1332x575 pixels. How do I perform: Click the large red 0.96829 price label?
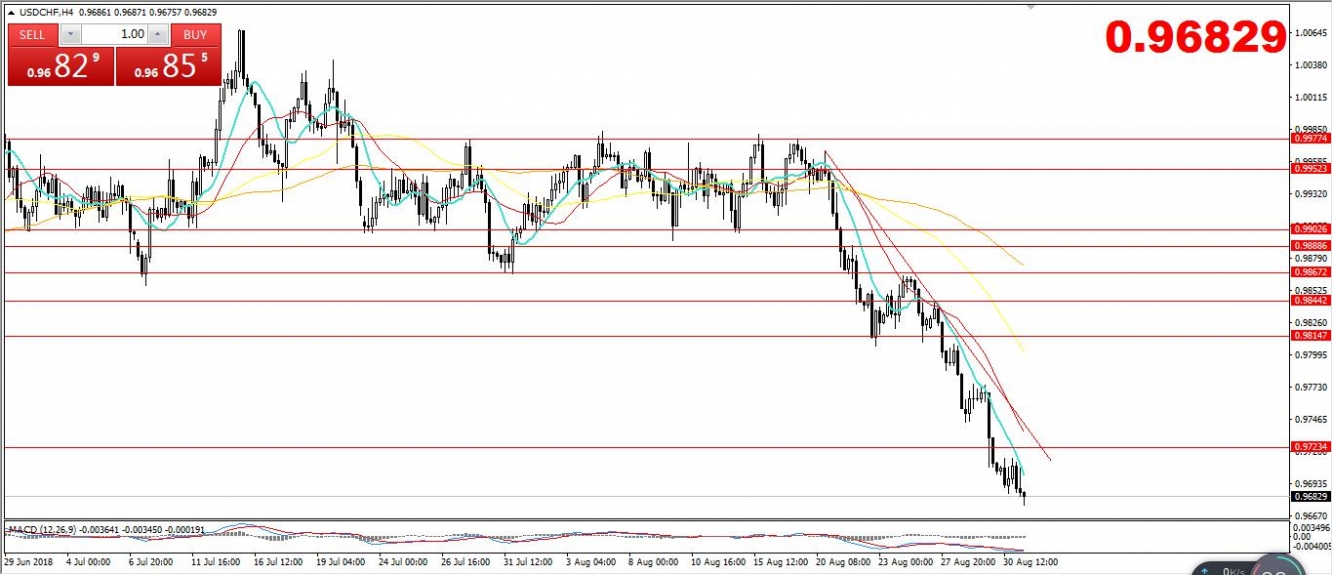pos(1195,37)
